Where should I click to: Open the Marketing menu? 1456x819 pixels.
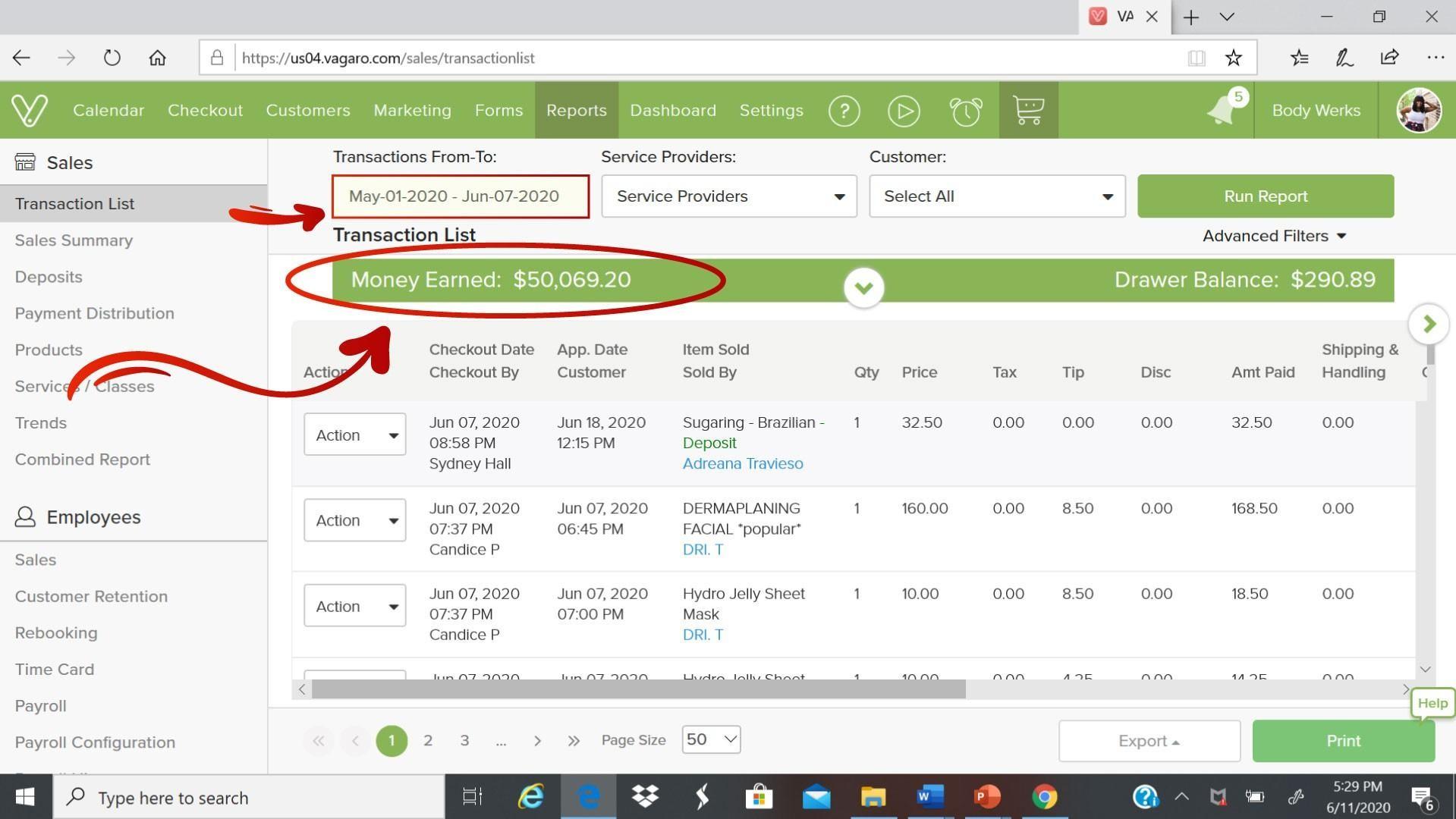tap(412, 110)
